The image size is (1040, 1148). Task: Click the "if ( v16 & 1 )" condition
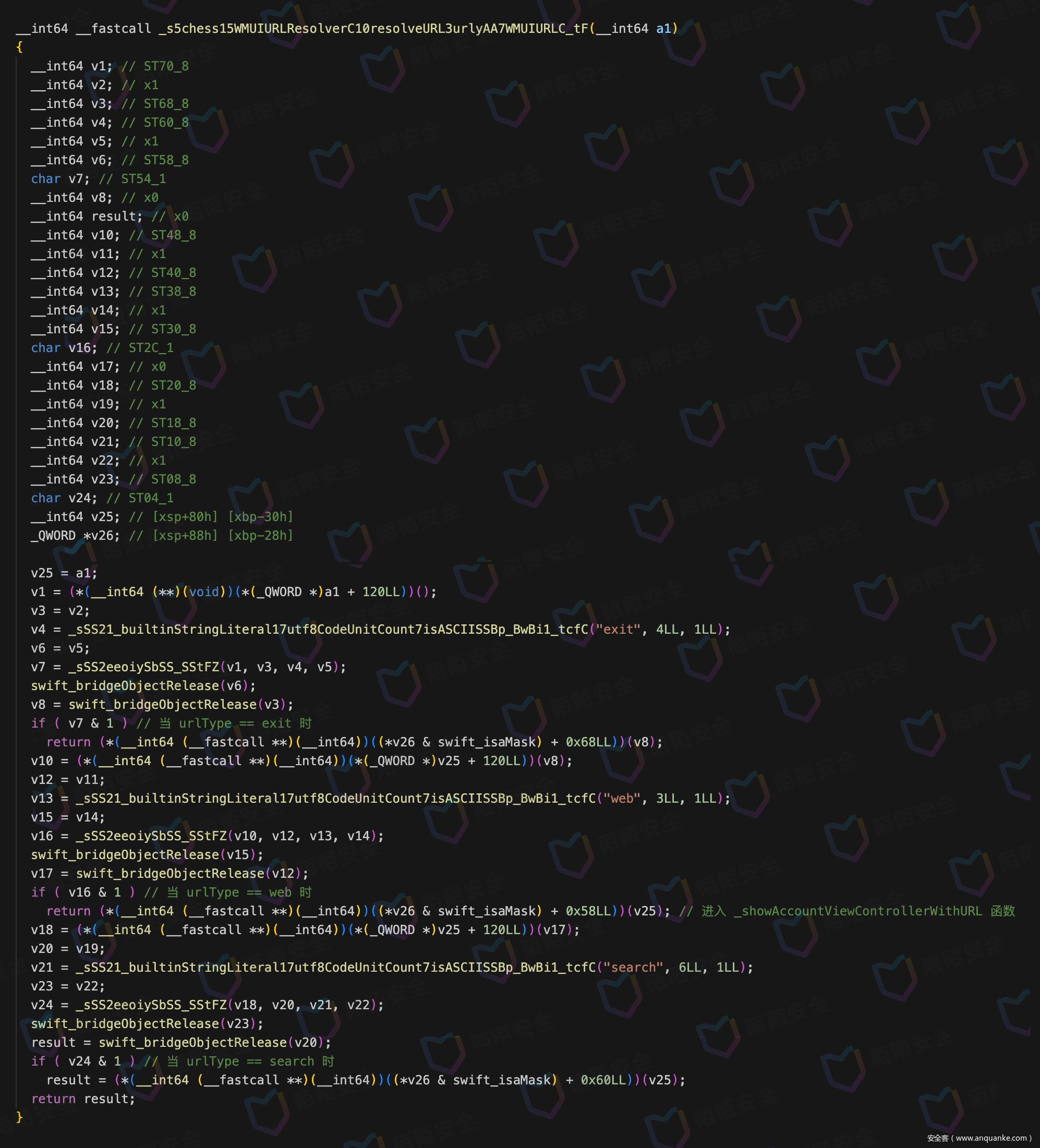pyautogui.click(x=83, y=892)
